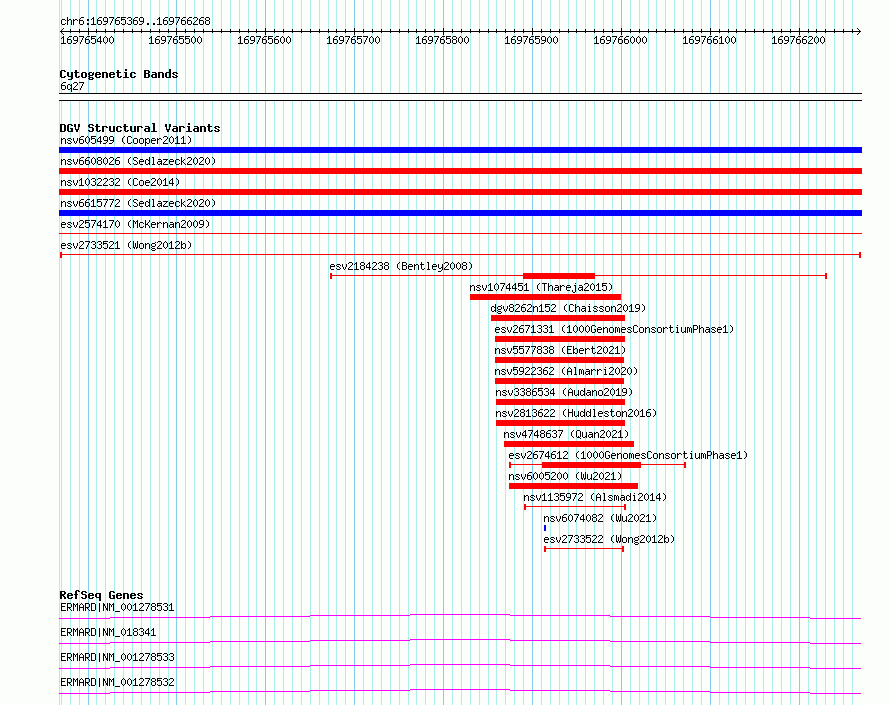Click the red bar under nsv1074451
The image size is (890, 705).
545,297
